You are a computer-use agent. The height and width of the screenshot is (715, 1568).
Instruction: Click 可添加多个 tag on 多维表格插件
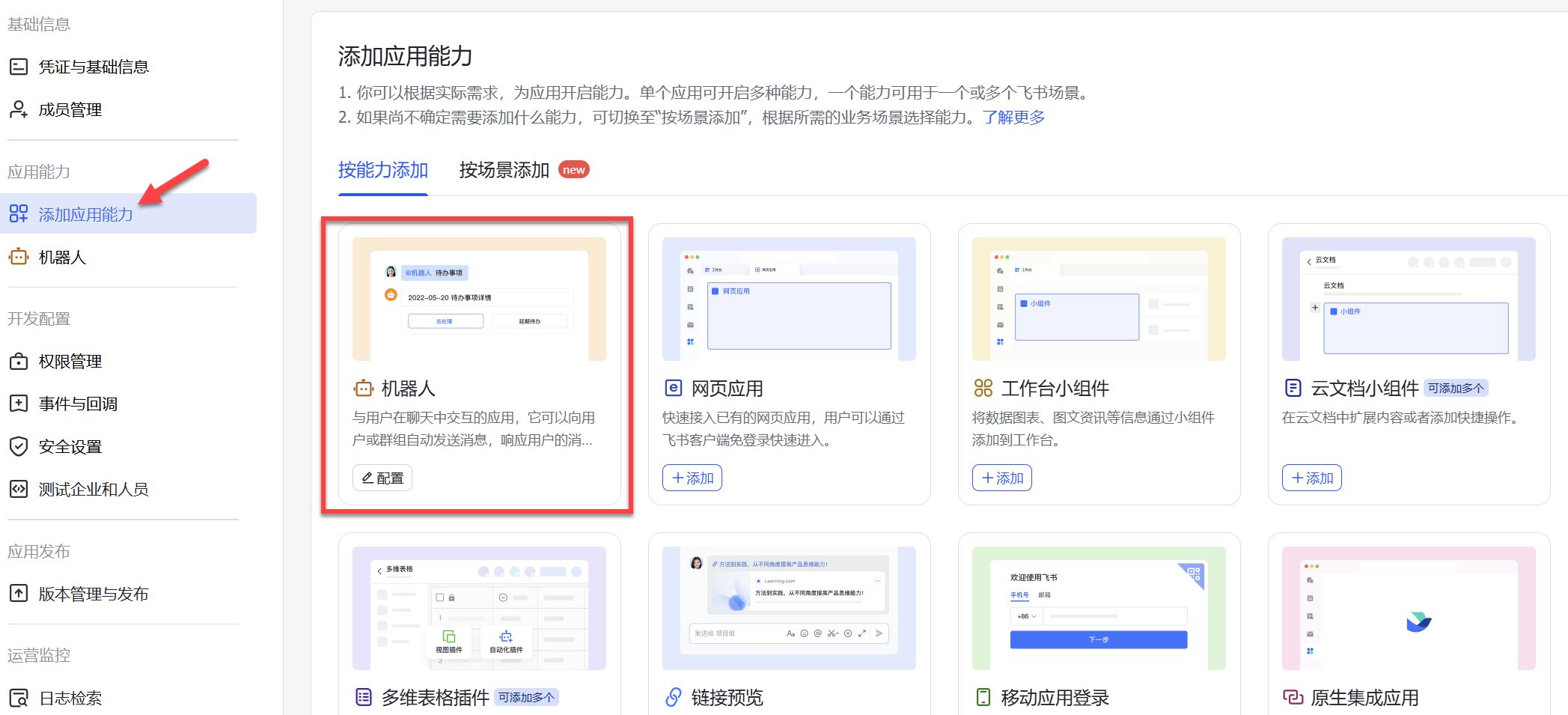526,697
